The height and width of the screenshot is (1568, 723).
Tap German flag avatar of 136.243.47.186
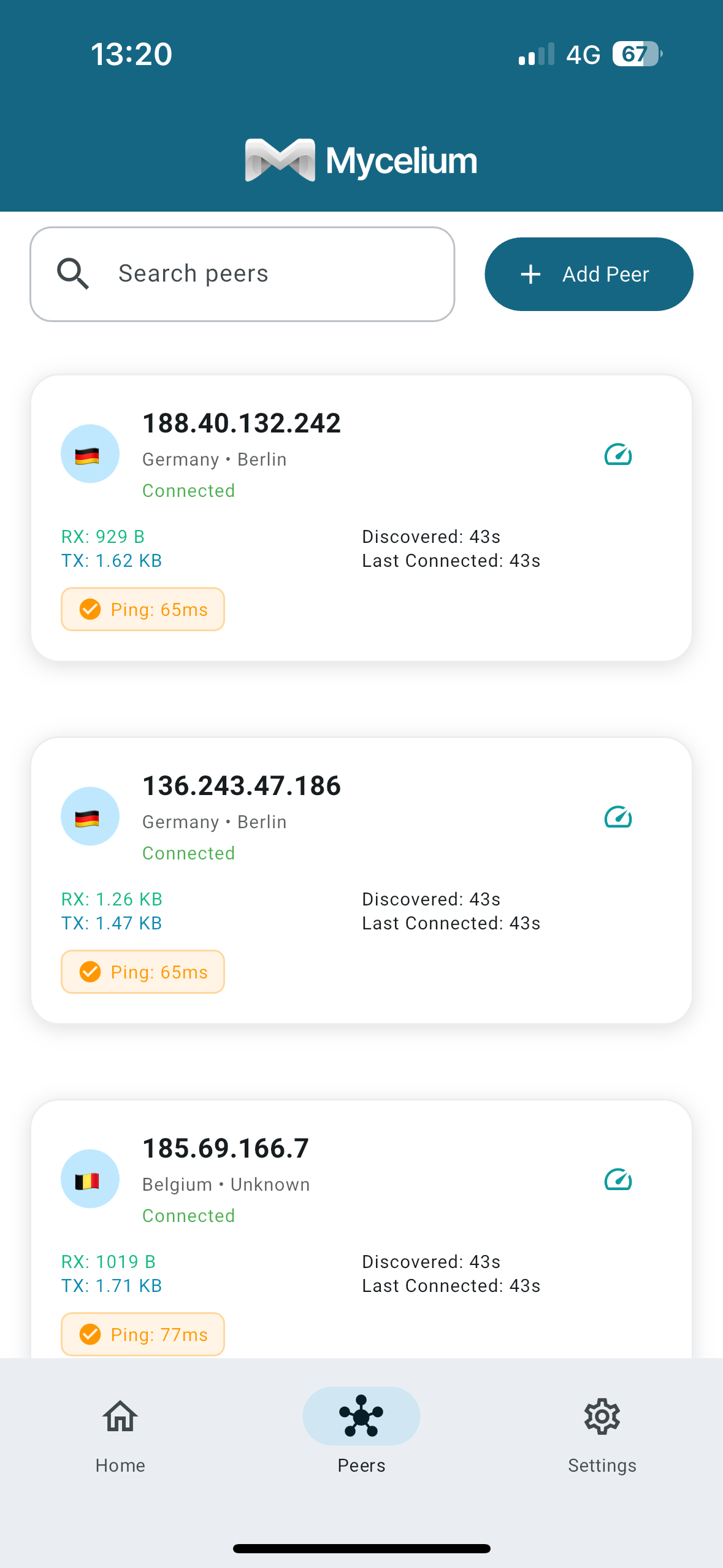click(90, 817)
